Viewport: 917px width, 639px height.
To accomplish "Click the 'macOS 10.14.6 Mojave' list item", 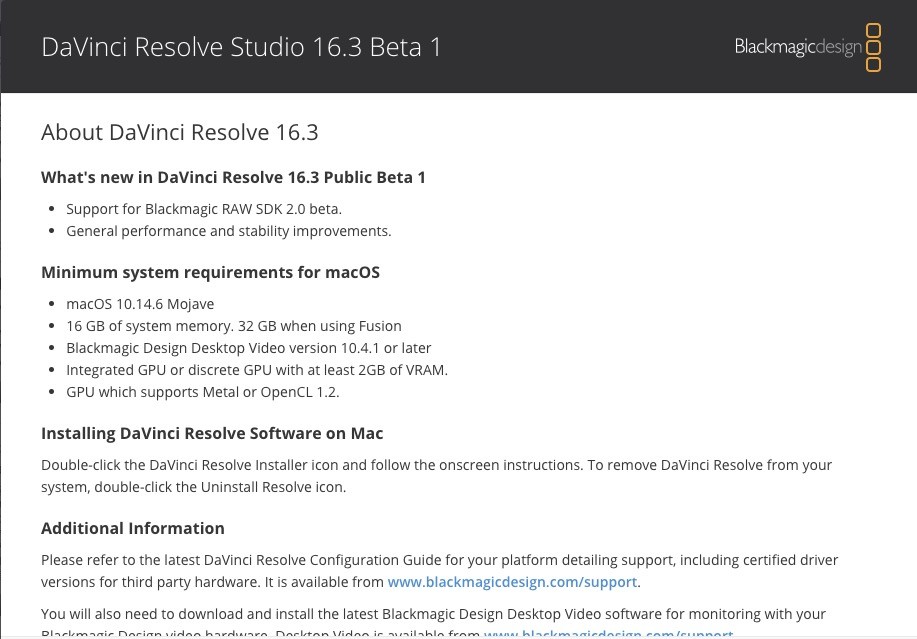I will coord(140,304).
